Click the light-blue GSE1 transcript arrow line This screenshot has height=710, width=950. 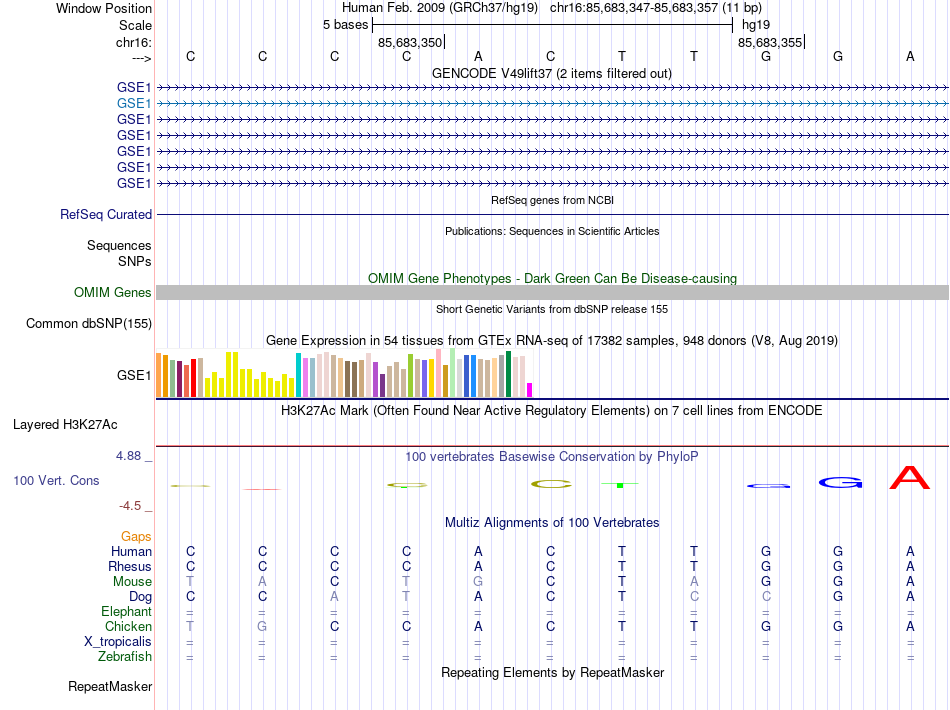(x=552, y=104)
